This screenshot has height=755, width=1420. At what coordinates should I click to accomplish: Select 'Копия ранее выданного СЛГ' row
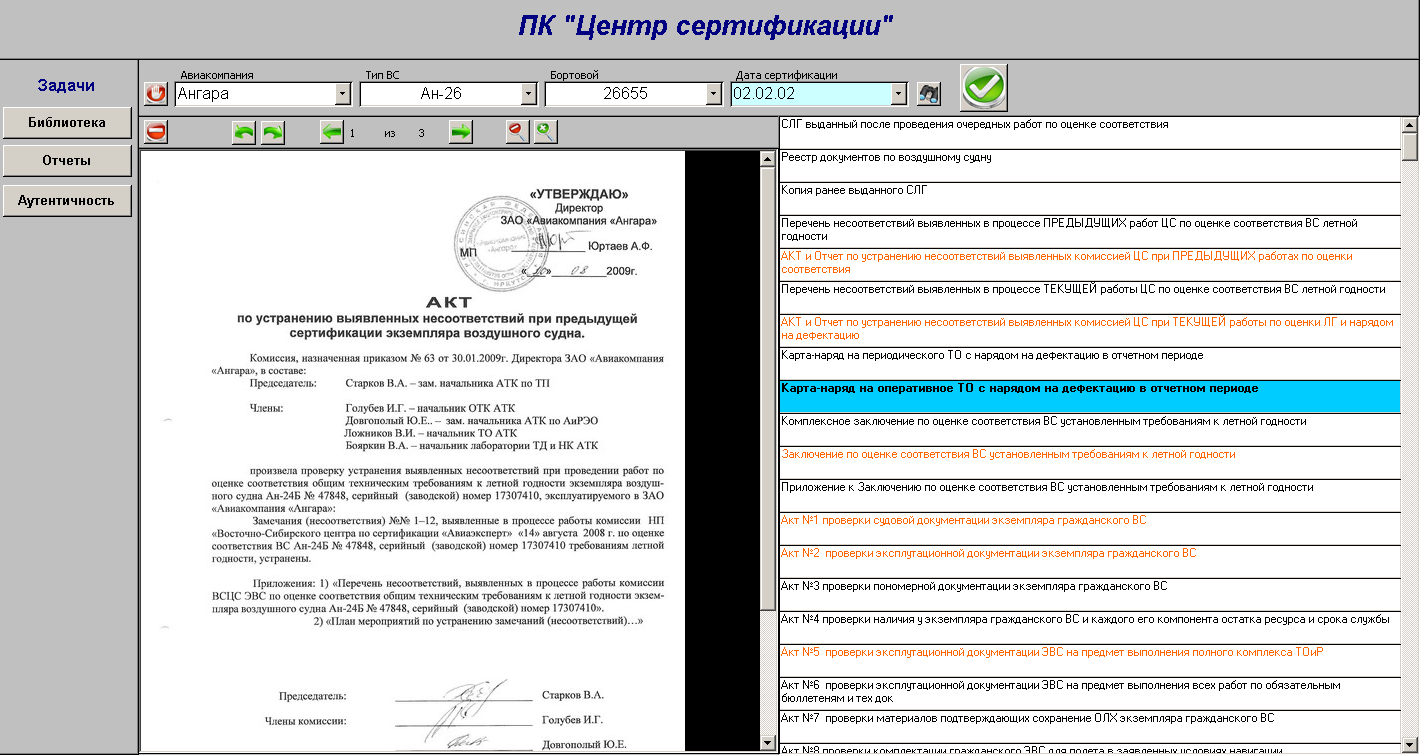(x=1089, y=199)
